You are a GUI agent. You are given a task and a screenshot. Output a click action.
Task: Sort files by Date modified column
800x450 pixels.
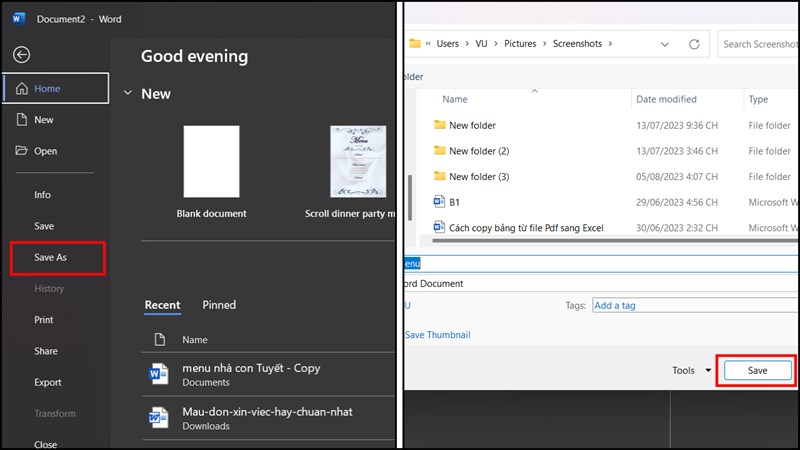coord(666,99)
